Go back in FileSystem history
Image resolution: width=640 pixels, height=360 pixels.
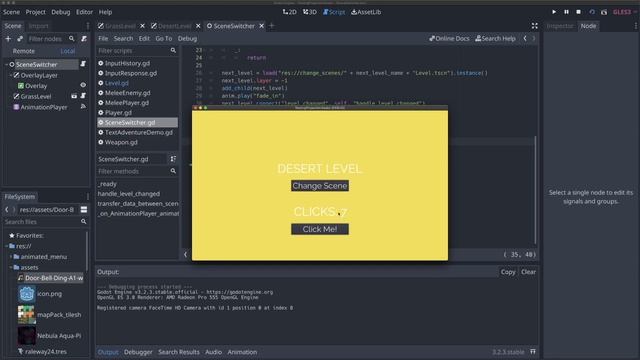click(7, 209)
